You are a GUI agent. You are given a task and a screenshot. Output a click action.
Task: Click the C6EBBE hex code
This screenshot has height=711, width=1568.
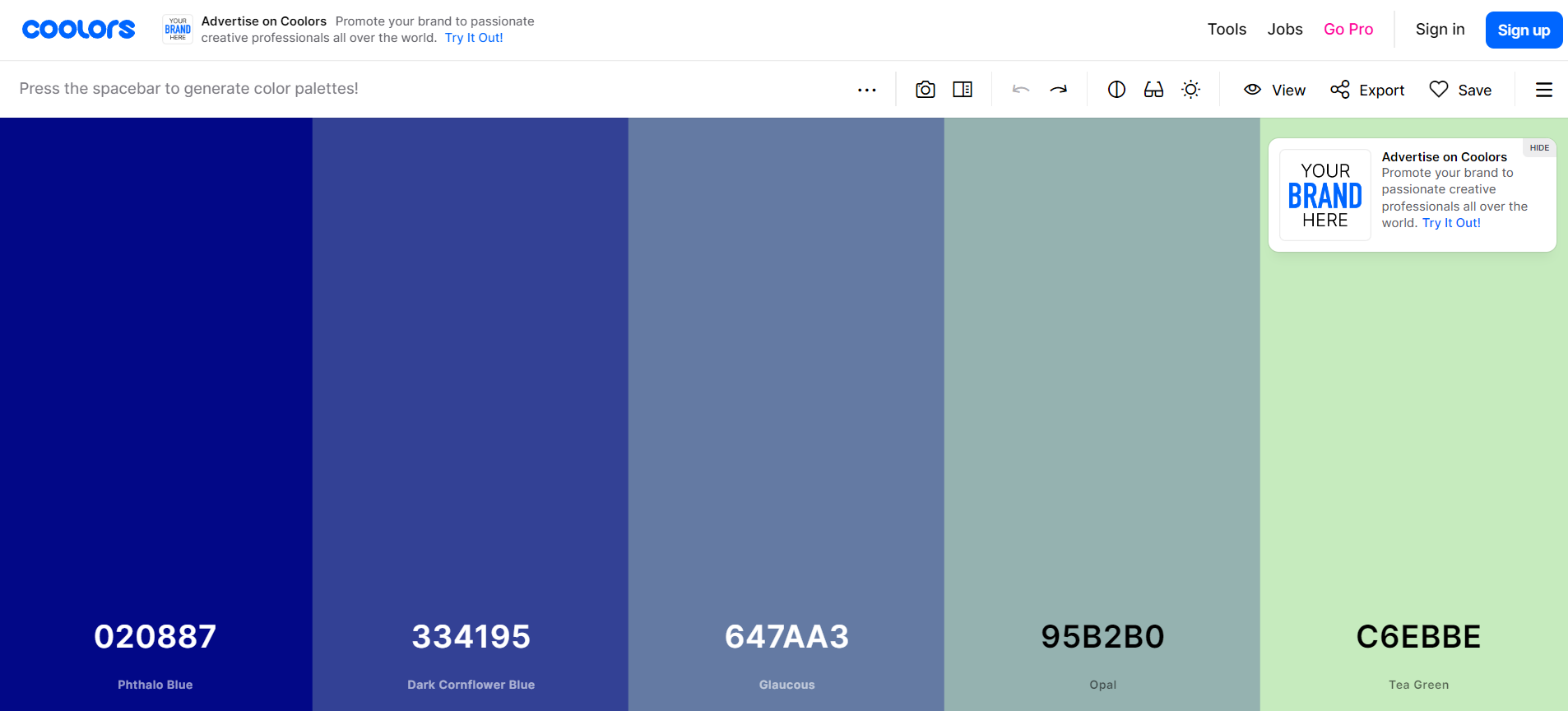[1419, 637]
